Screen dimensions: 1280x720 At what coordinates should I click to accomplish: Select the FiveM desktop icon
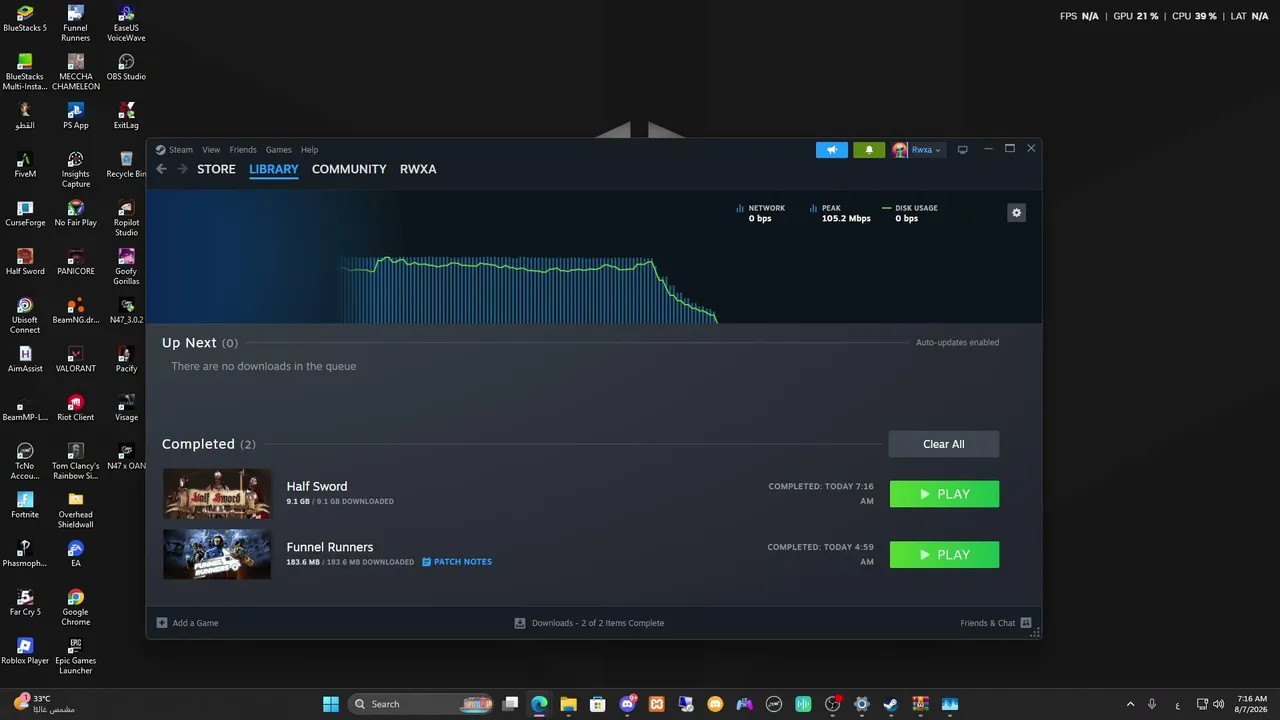(x=25, y=165)
